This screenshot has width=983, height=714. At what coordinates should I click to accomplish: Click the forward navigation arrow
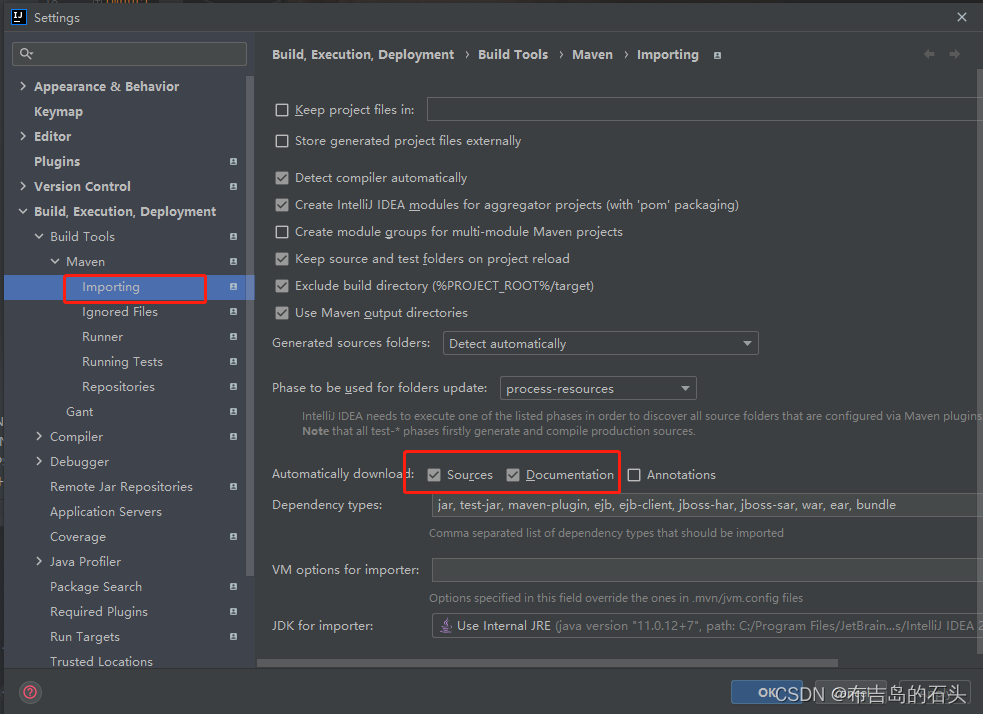tap(954, 55)
